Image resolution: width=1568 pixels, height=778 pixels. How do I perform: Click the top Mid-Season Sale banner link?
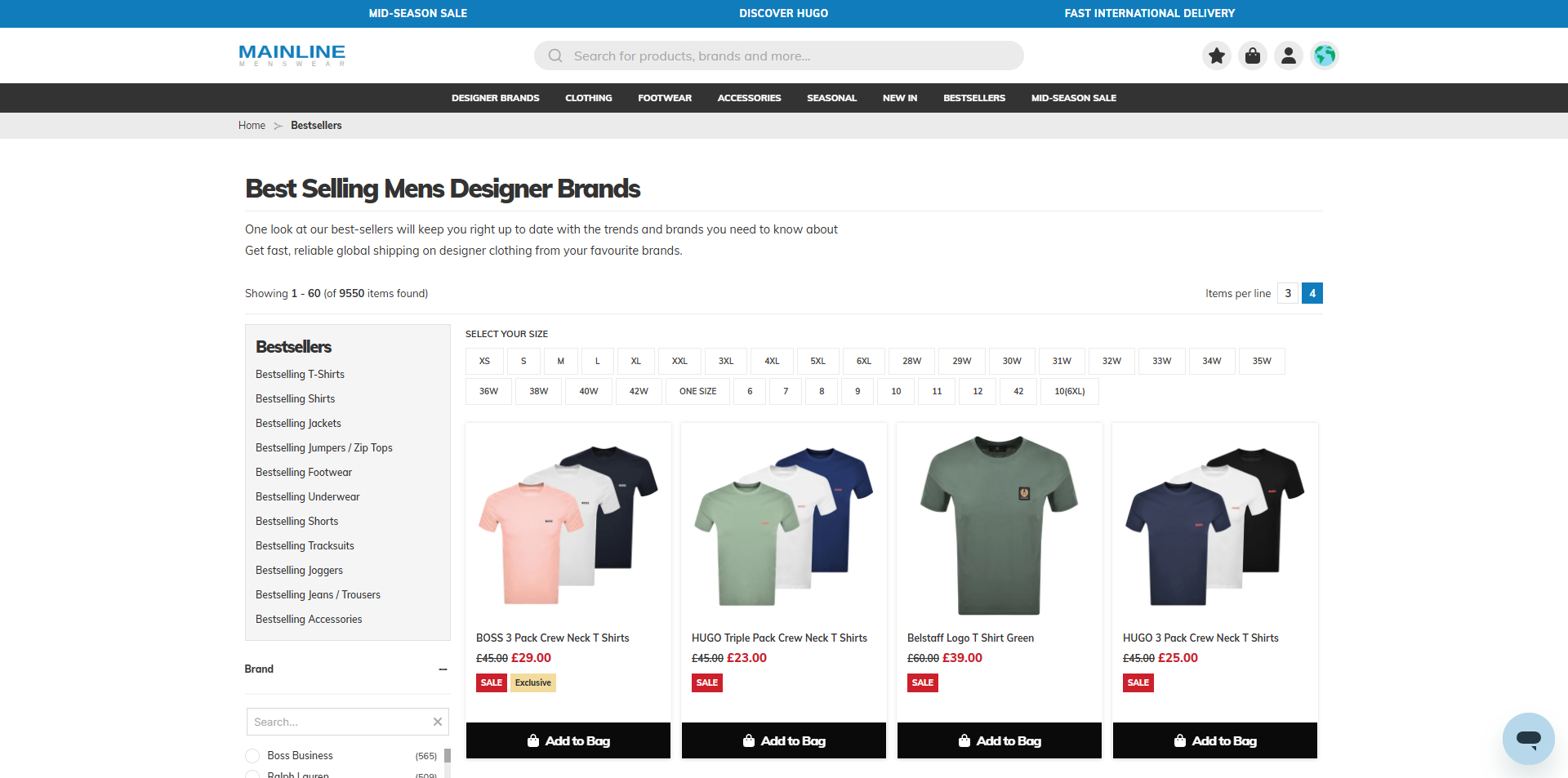tap(418, 14)
